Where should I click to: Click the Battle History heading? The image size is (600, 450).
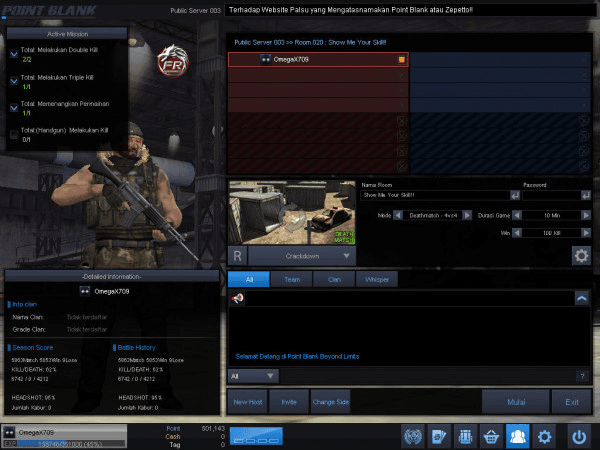click(136, 347)
